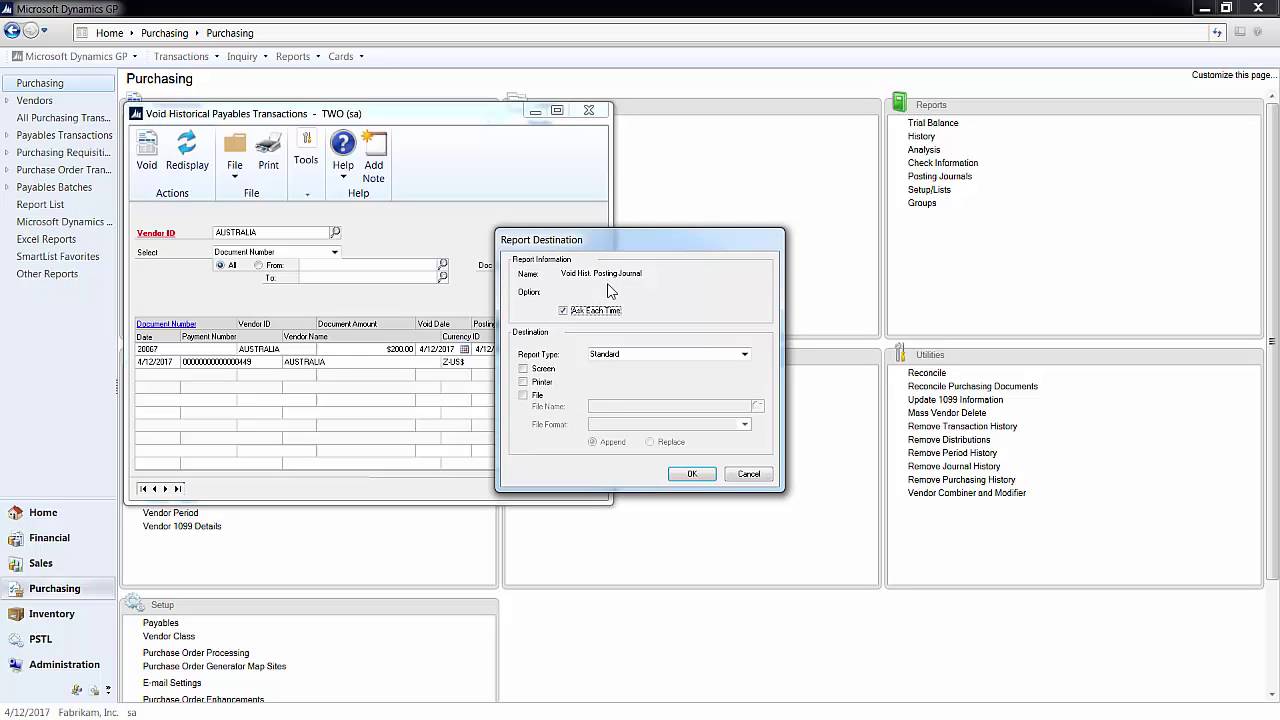Open the Reports menu in the menu bar
The width and height of the screenshot is (1280, 720).
(298, 56)
